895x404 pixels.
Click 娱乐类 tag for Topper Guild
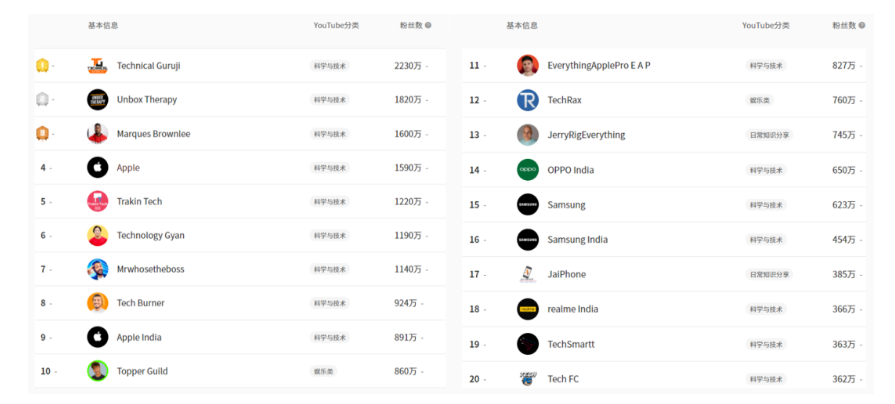pos(324,371)
